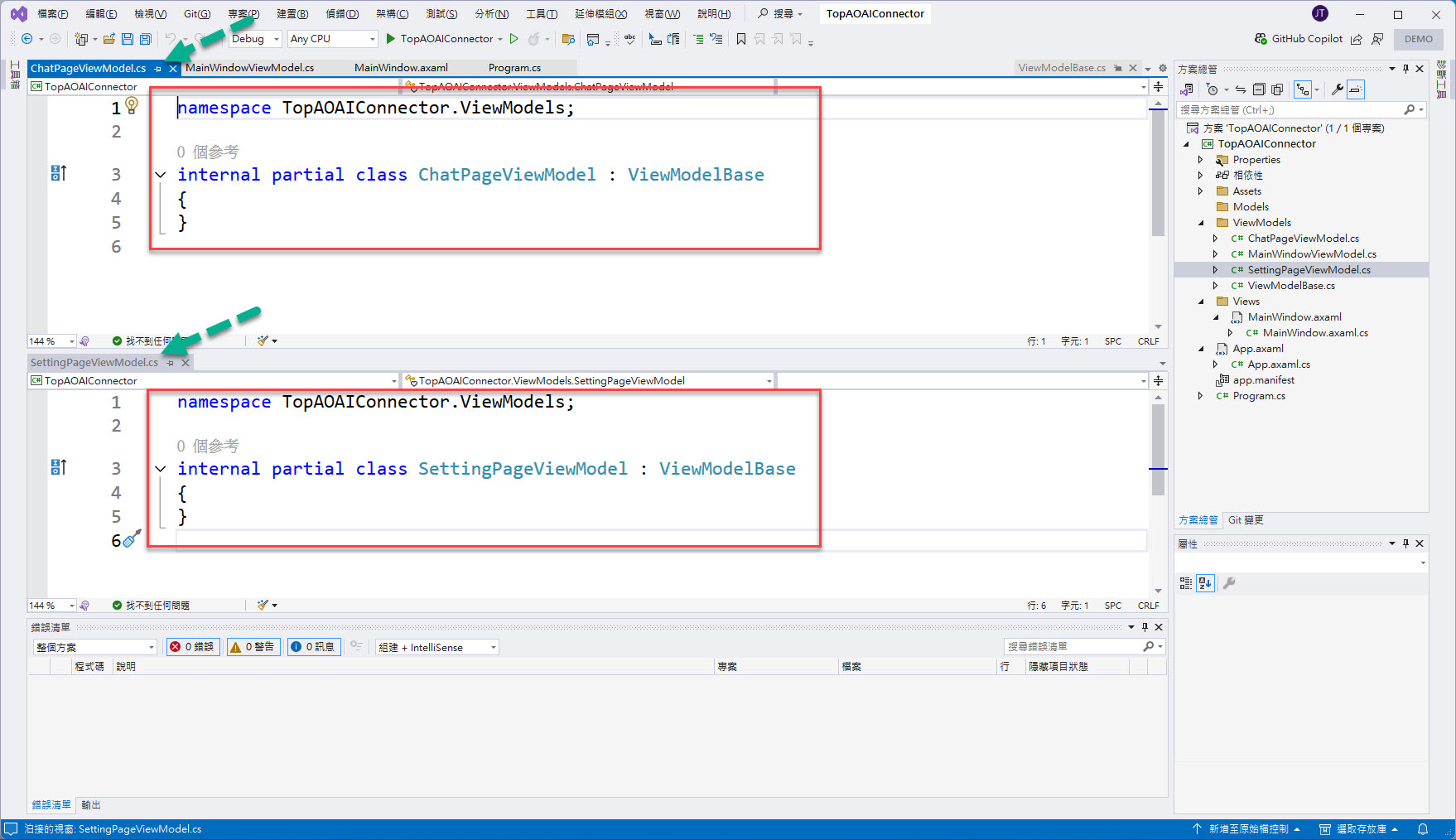The image size is (1456, 840).
Task: Toggle file nesting view in Solution Explorer
Action: [1303, 89]
